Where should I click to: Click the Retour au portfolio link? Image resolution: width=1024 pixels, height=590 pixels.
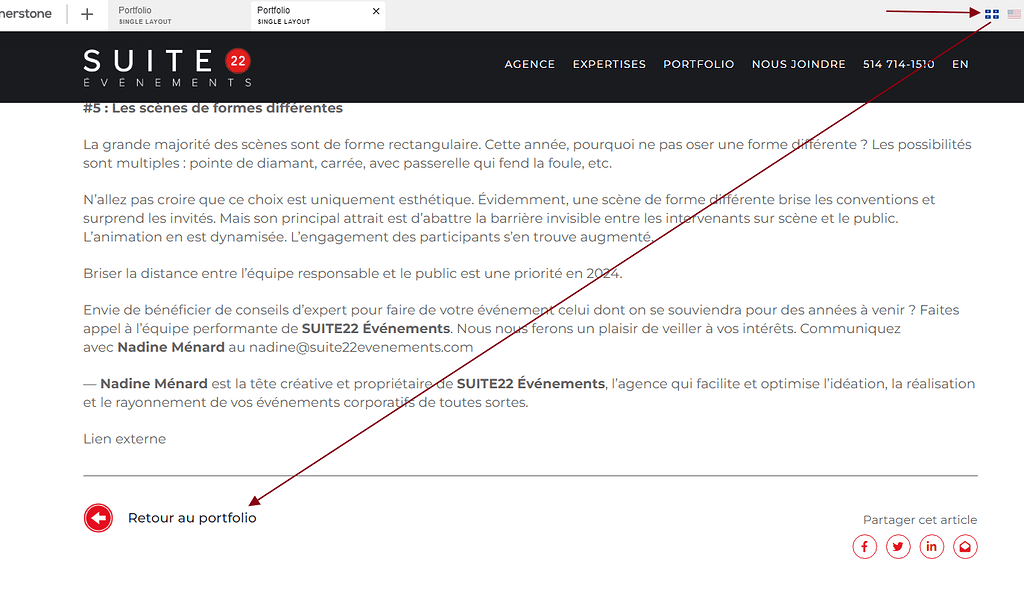192,517
